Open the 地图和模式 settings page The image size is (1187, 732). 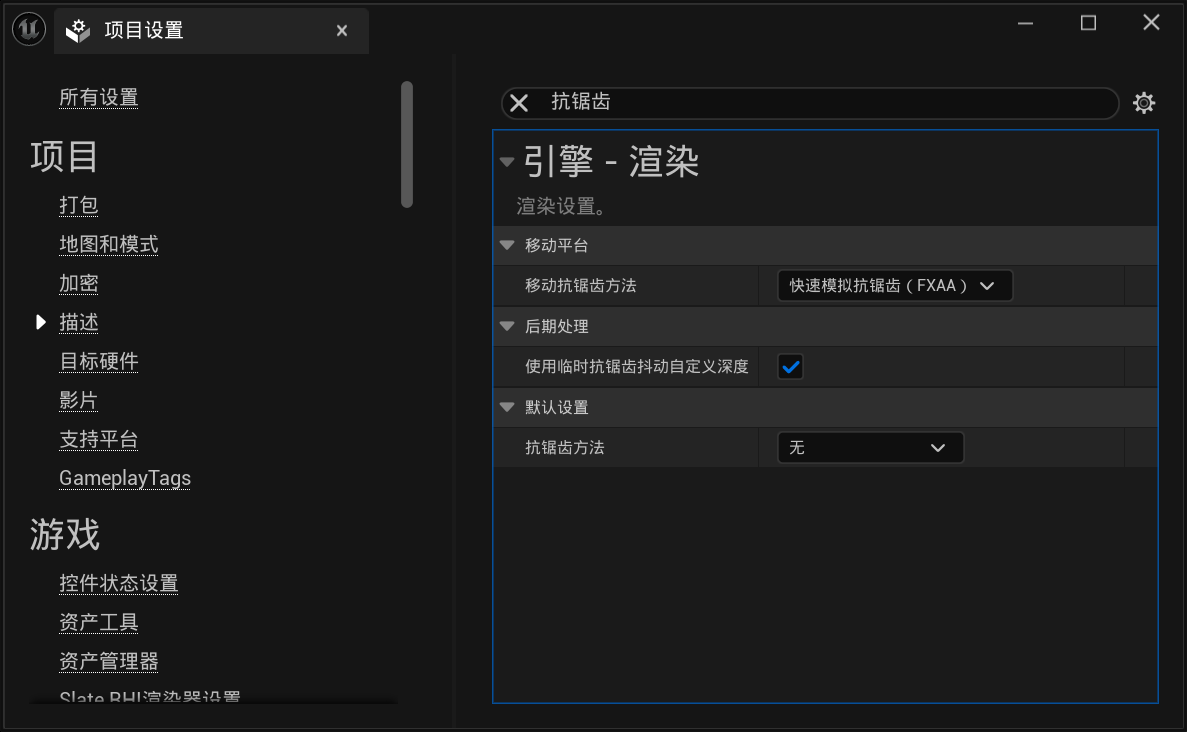click(x=109, y=245)
